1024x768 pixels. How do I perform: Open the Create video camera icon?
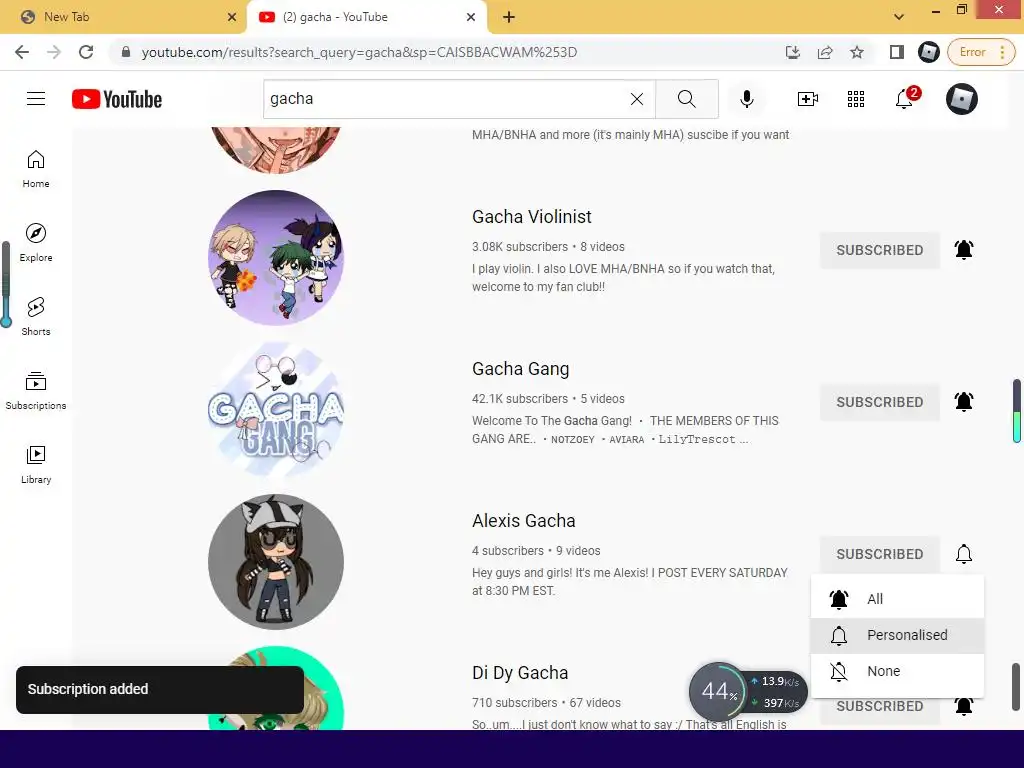(x=808, y=99)
